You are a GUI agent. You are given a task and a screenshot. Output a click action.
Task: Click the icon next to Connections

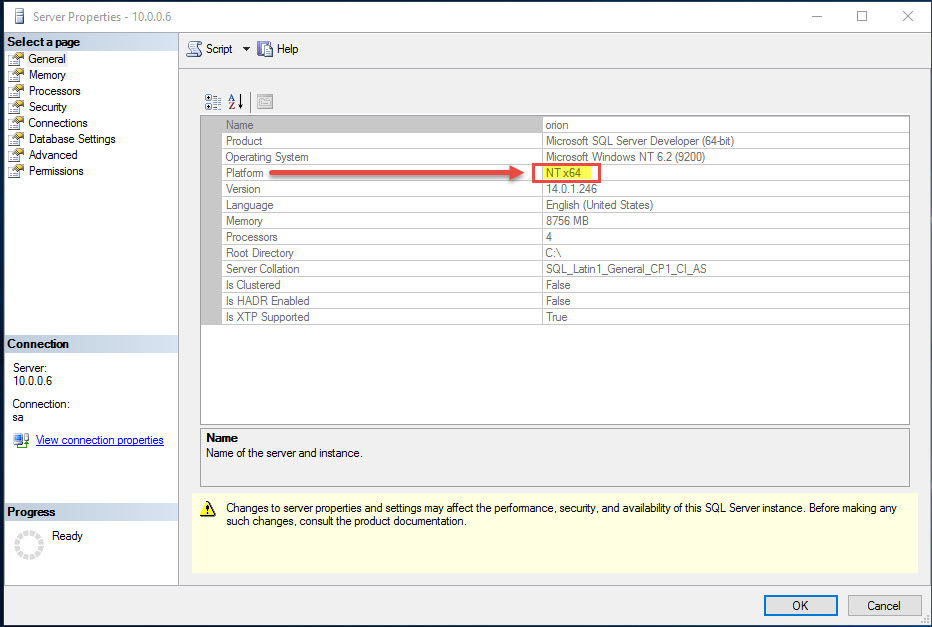point(16,123)
